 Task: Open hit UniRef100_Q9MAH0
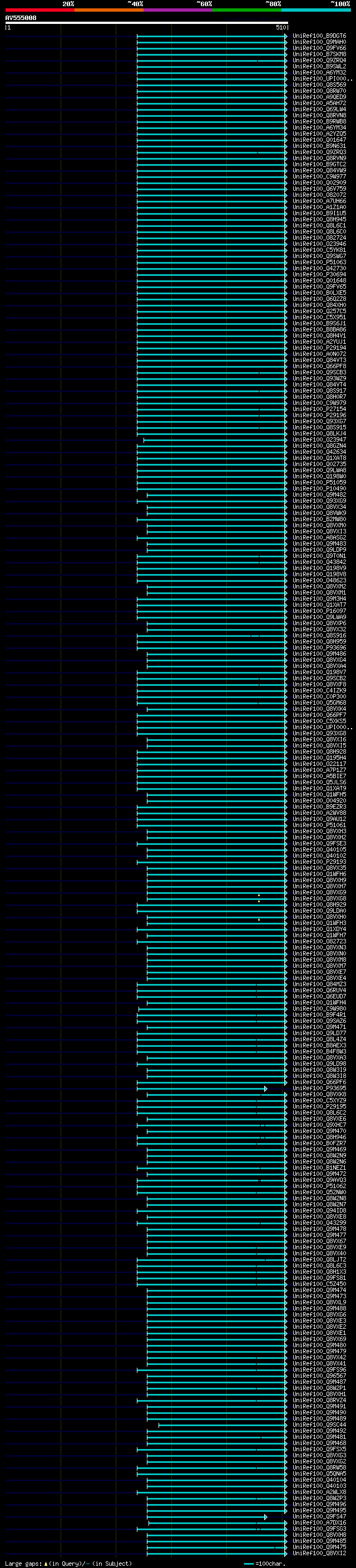coord(319,43)
